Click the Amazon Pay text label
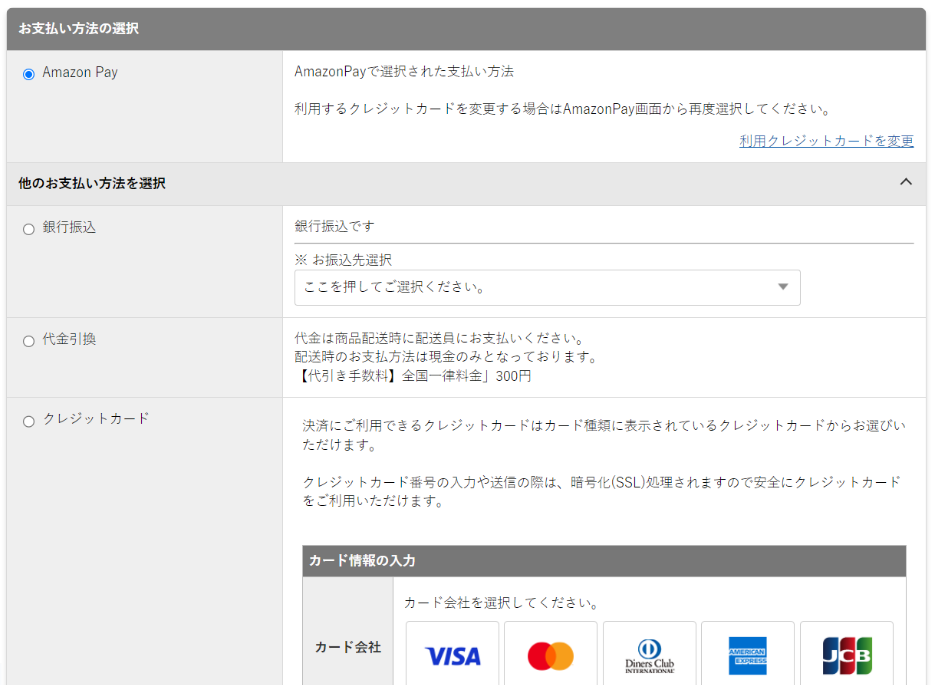The height and width of the screenshot is (685, 931). pyautogui.click(x=80, y=73)
